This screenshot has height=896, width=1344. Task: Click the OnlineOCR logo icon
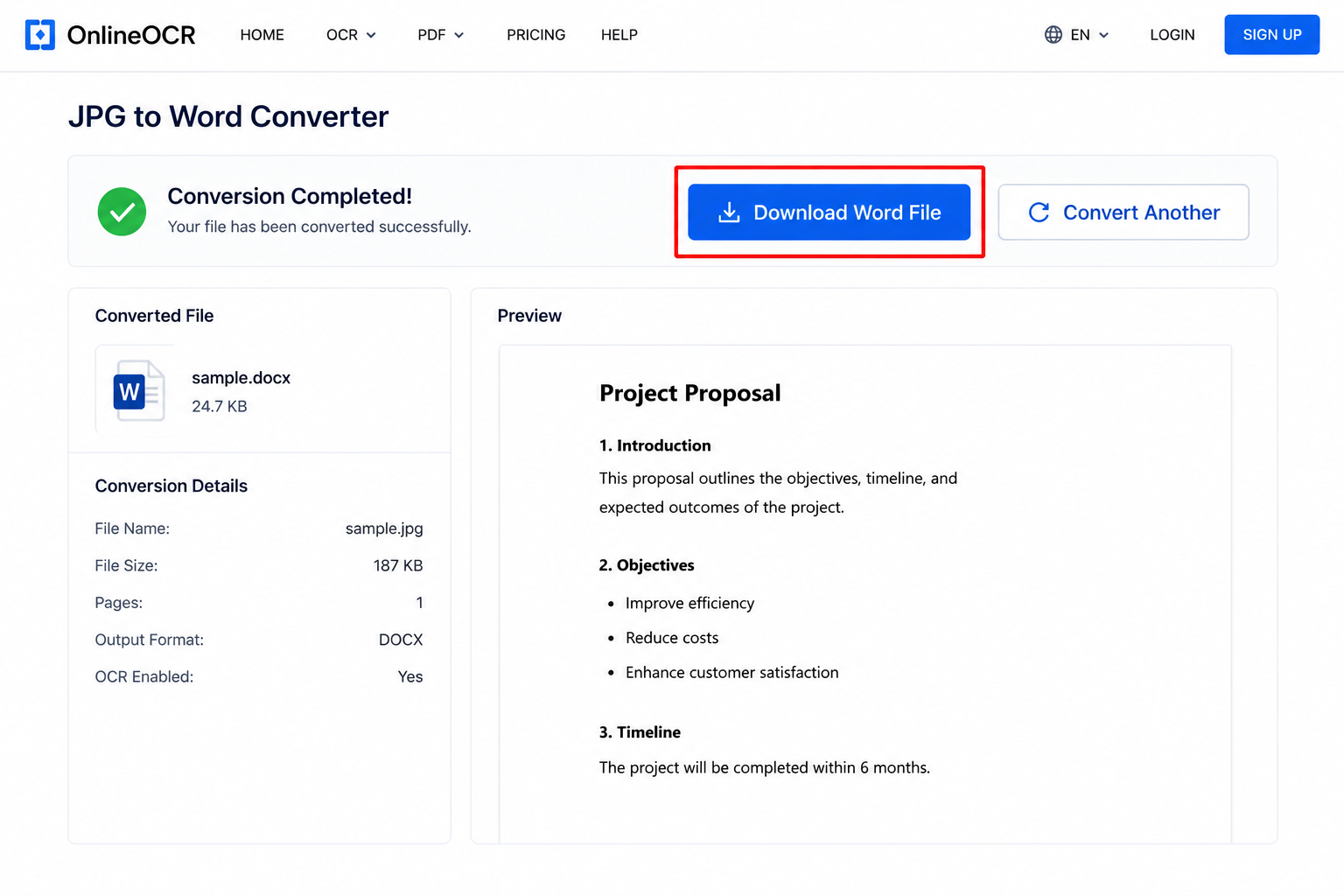point(40,35)
